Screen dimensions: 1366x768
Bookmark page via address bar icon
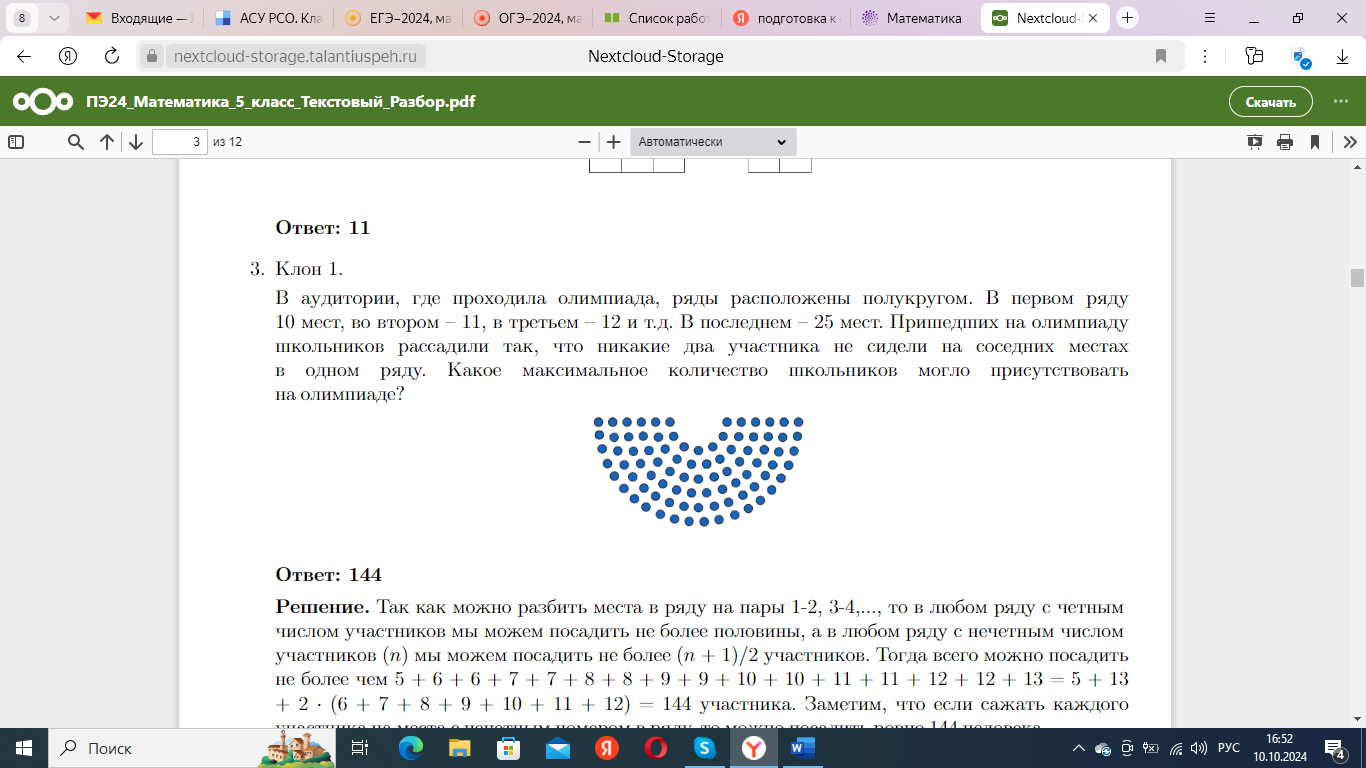click(1161, 57)
